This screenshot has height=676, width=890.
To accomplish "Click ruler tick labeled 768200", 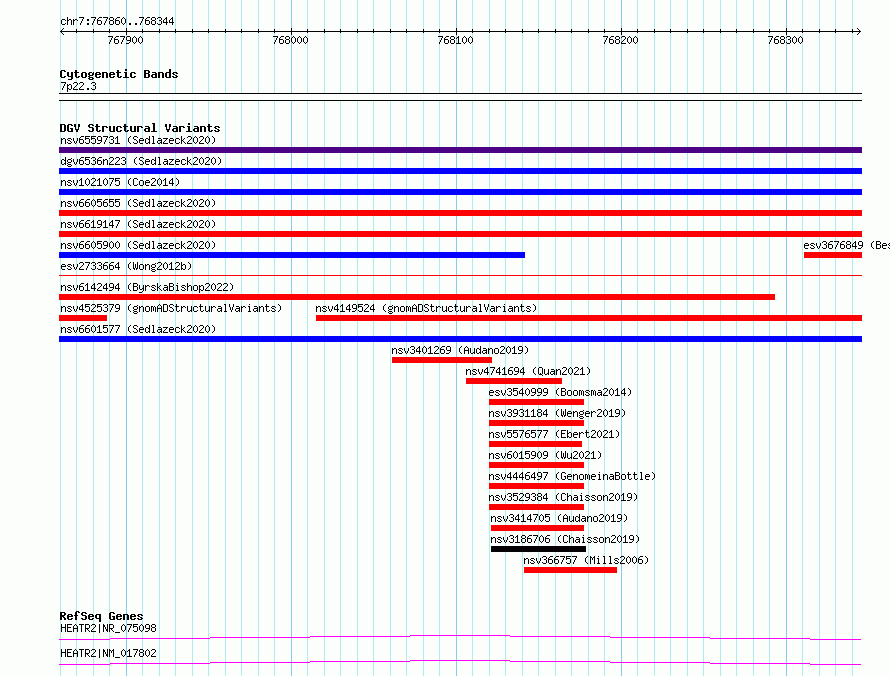I will click(620, 40).
